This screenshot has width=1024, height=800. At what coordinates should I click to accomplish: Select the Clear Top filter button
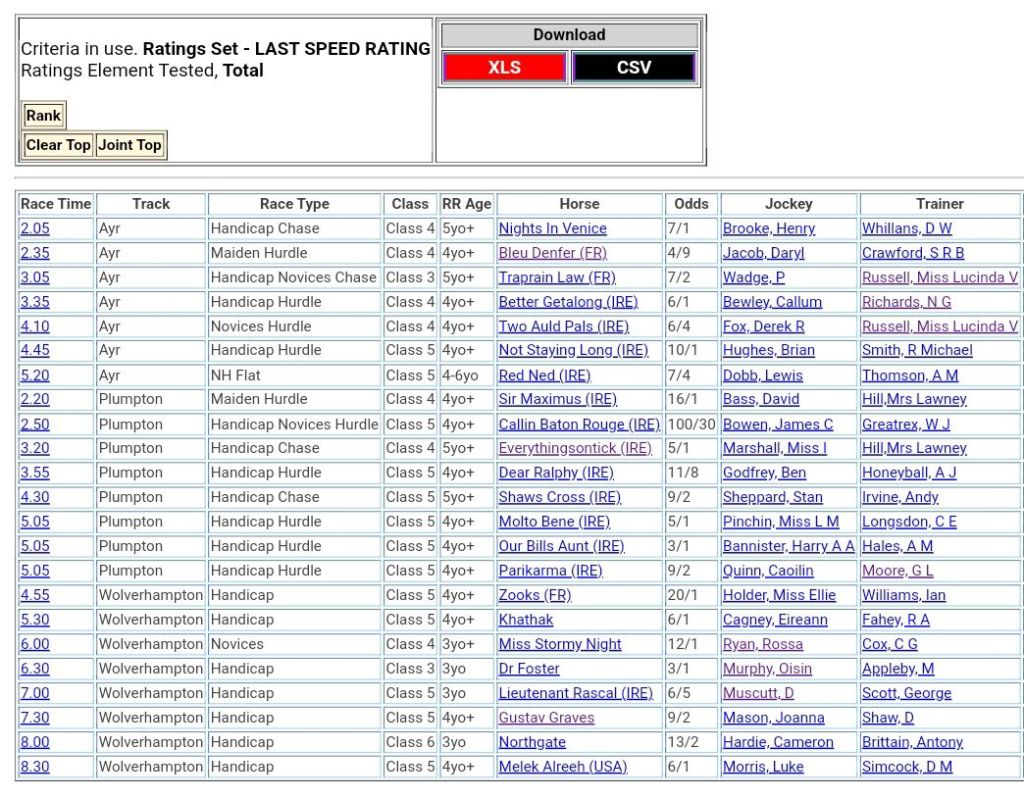58,145
